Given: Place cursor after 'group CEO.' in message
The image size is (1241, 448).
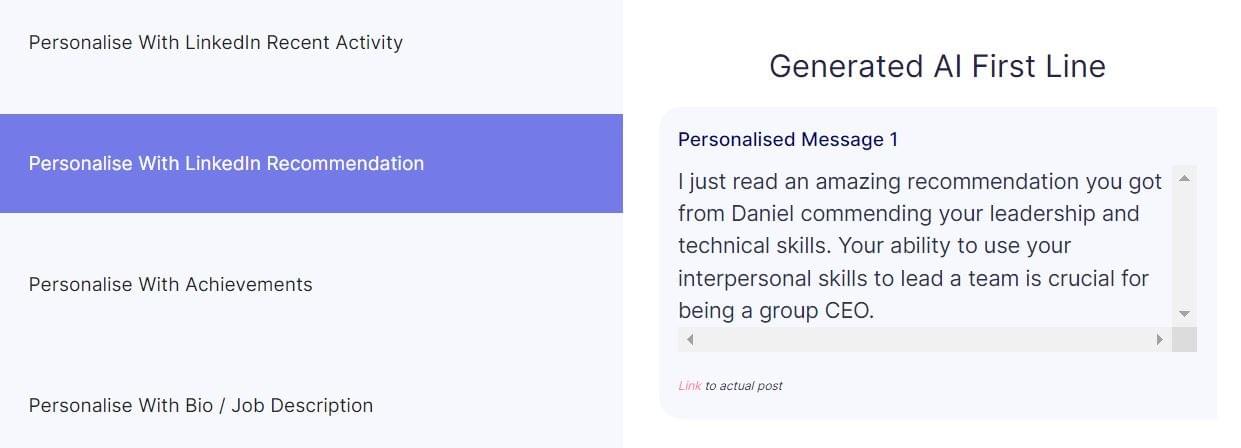Looking at the screenshot, I should pos(876,311).
